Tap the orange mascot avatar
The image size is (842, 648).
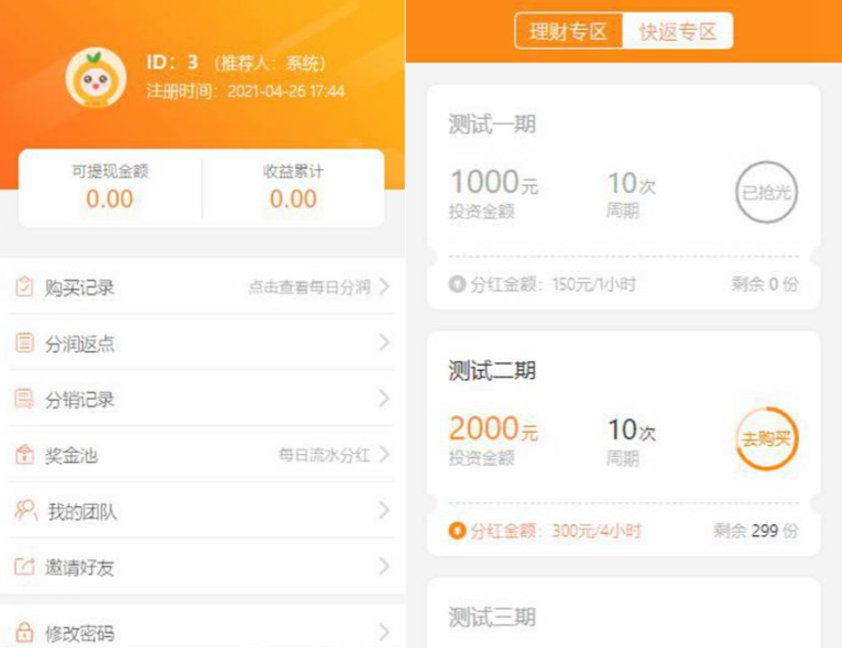click(x=96, y=78)
